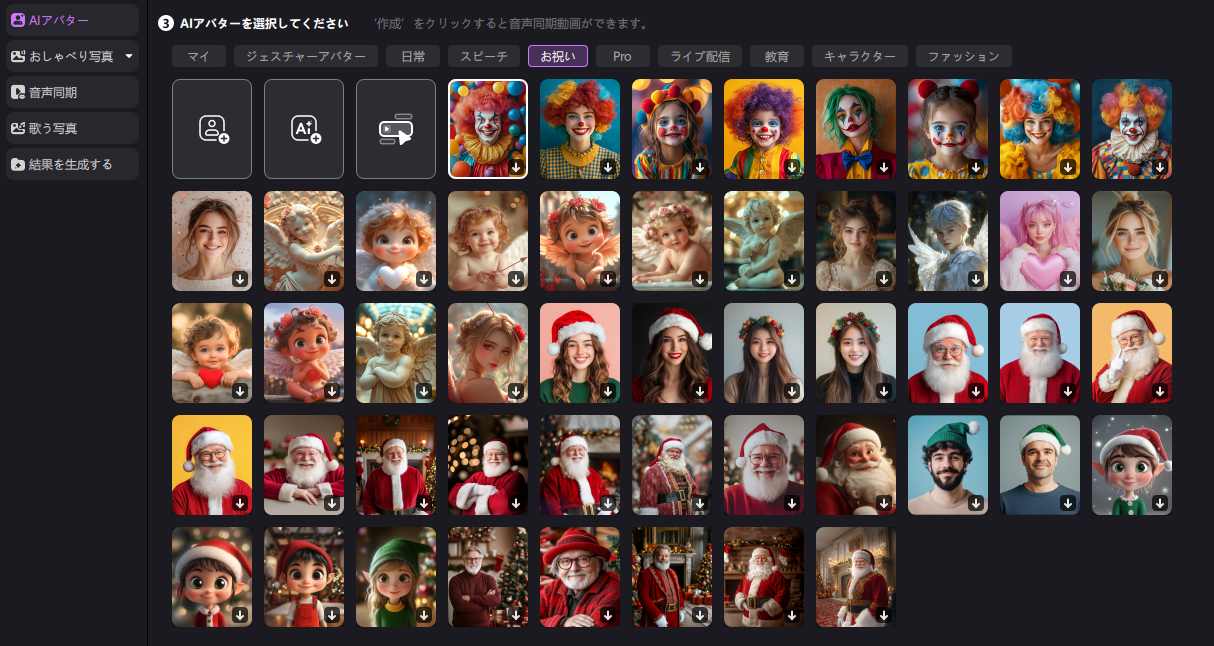The image size is (1214, 646).
Task: Select the マイ avatars tab
Action: click(x=199, y=56)
